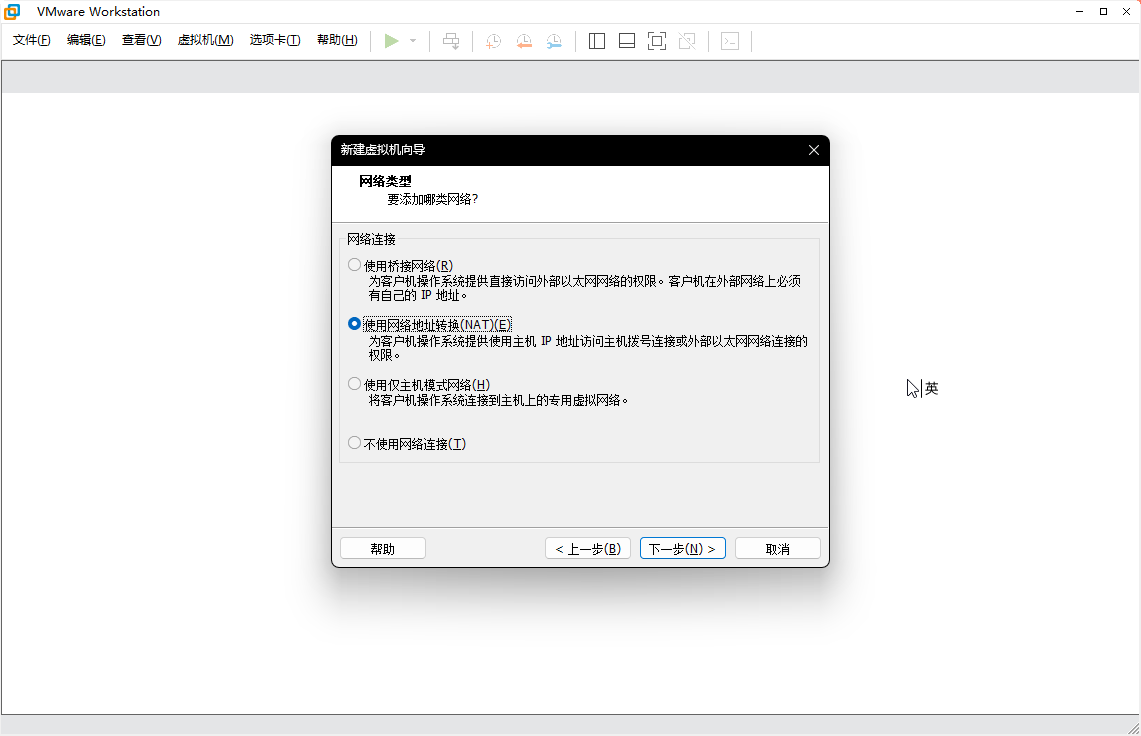
Task: Maximize the VMware Workstation window
Action: [x=1103, y=12]
